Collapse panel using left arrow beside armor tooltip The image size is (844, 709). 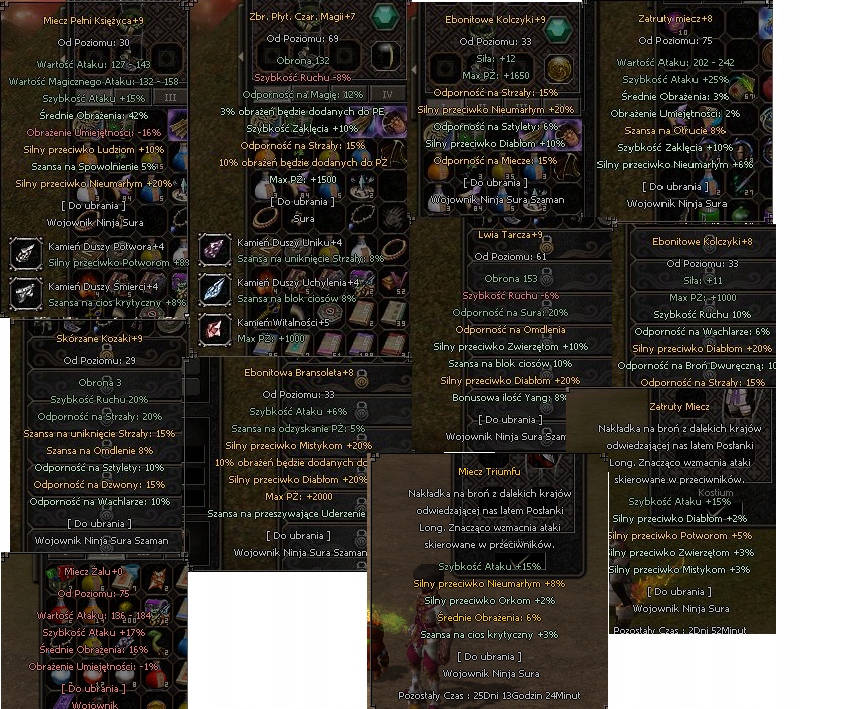241,56
